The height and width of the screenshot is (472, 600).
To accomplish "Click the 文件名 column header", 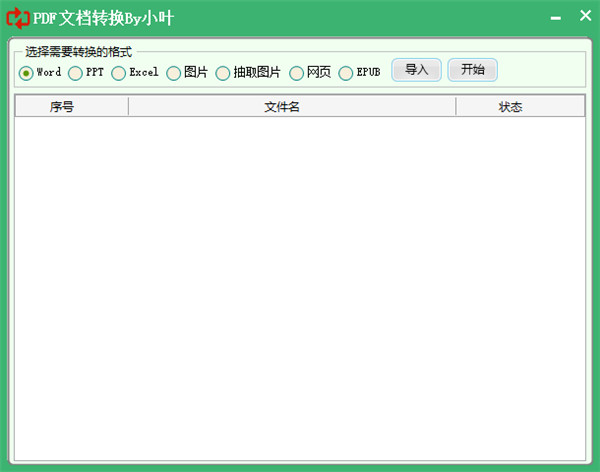I will point(292,106).
